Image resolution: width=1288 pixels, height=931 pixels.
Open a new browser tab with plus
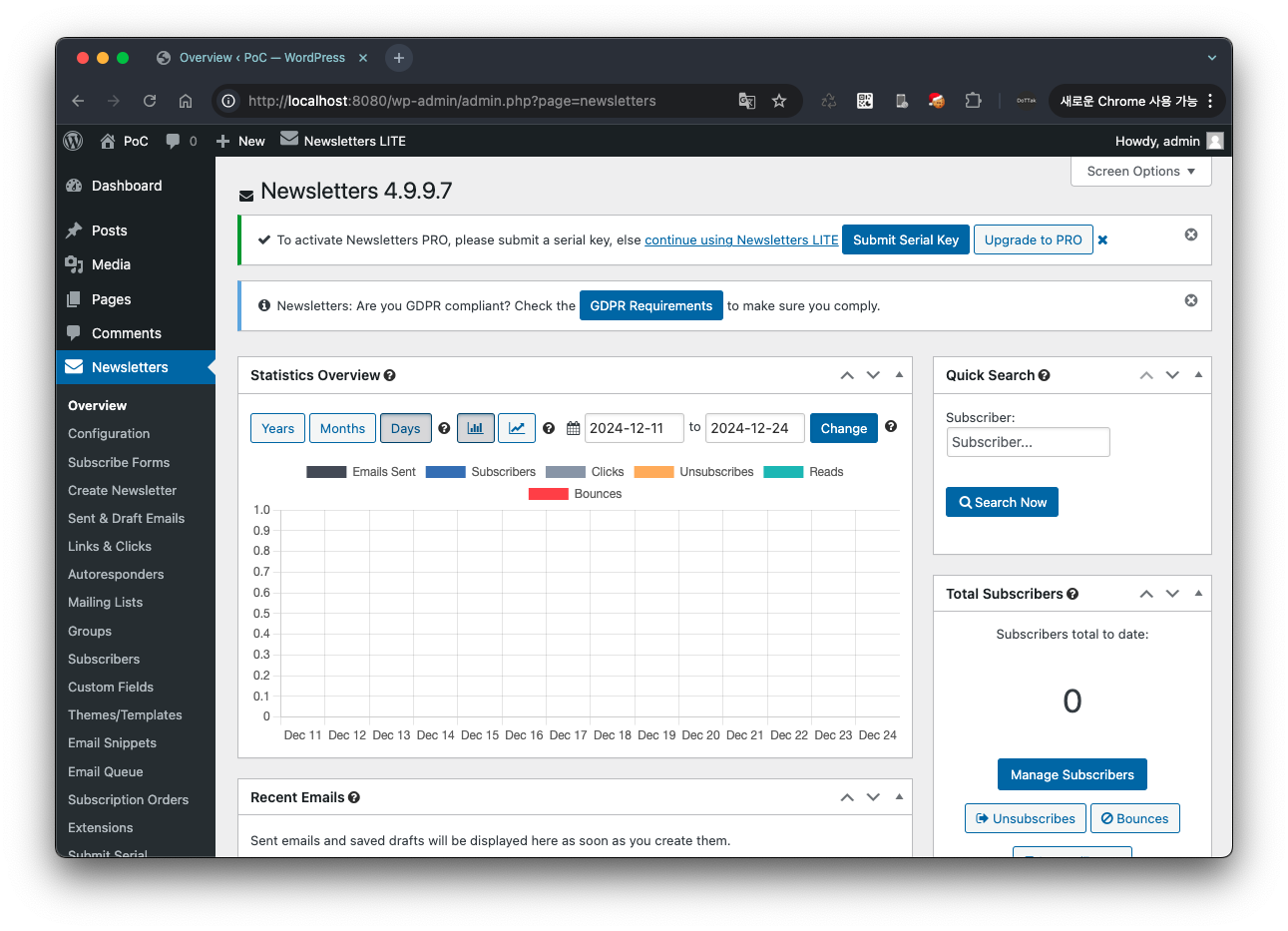(398, 58)
